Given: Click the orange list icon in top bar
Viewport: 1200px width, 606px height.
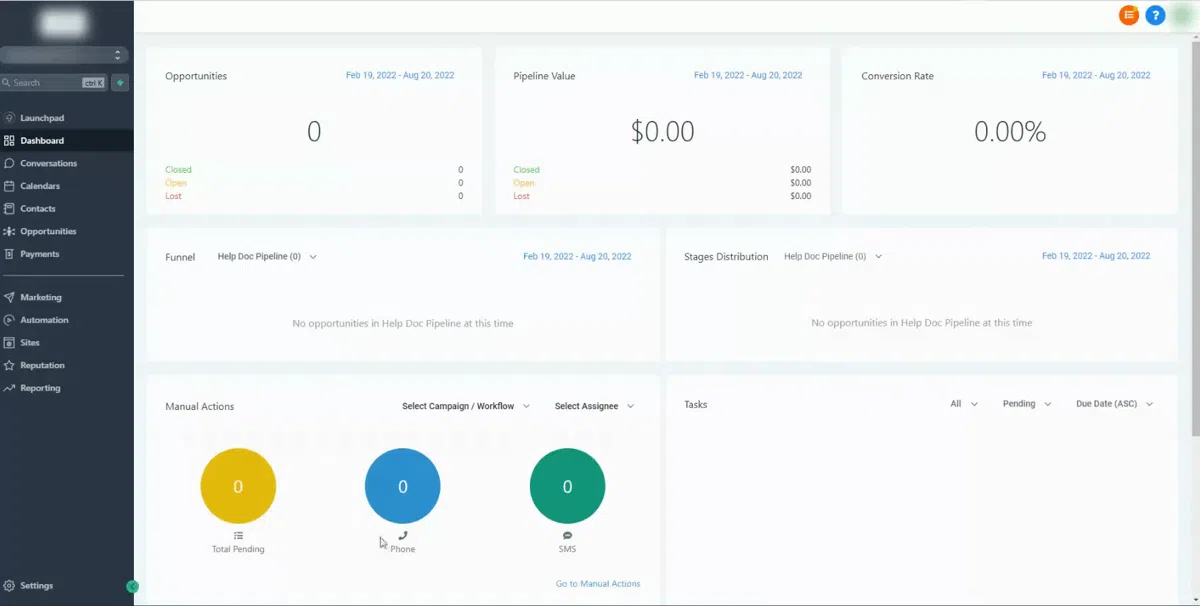Looking at the screenshot, I should 1129,15.
